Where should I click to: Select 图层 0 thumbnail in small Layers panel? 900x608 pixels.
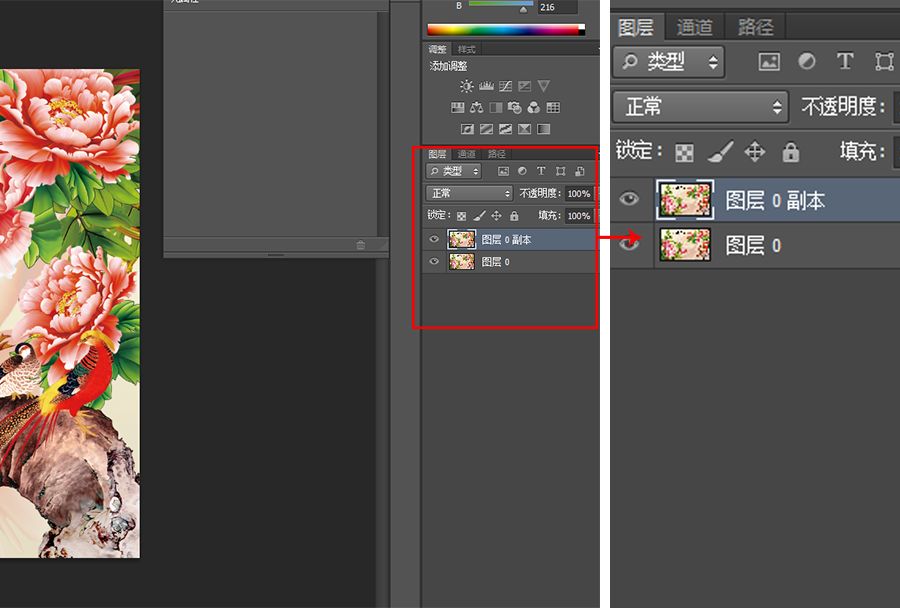(x=461, y=262)
